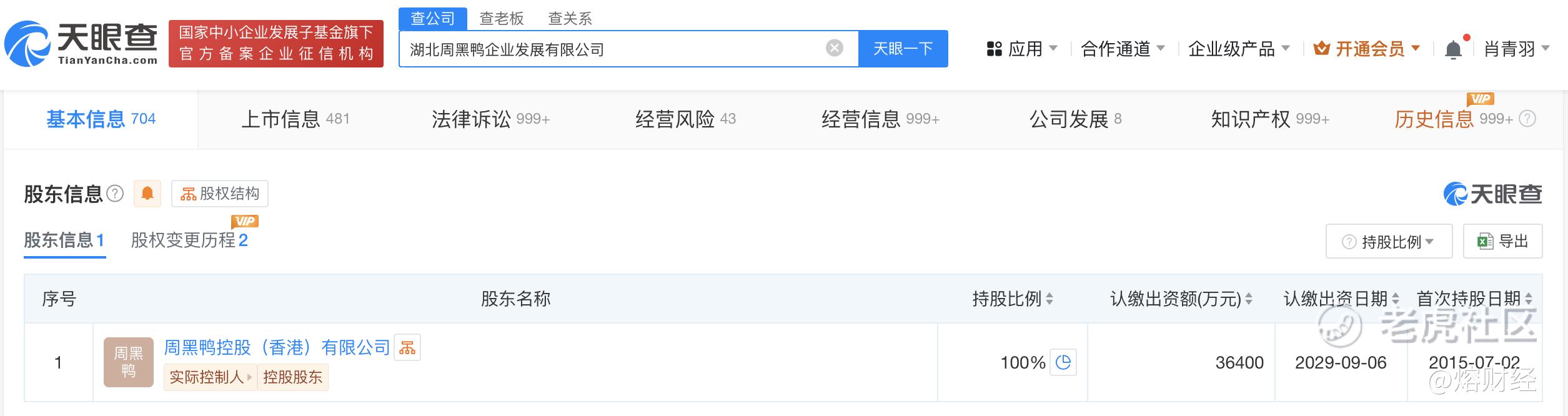Sort table by 持股比例 column
Image resolution: width=1568 pixels, height=416 pixels.
(1049, 299)
